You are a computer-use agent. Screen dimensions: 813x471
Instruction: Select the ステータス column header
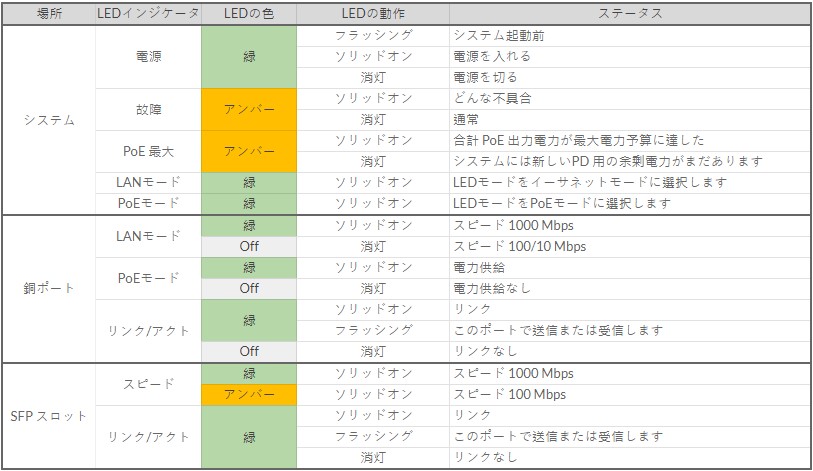(629, 14)
